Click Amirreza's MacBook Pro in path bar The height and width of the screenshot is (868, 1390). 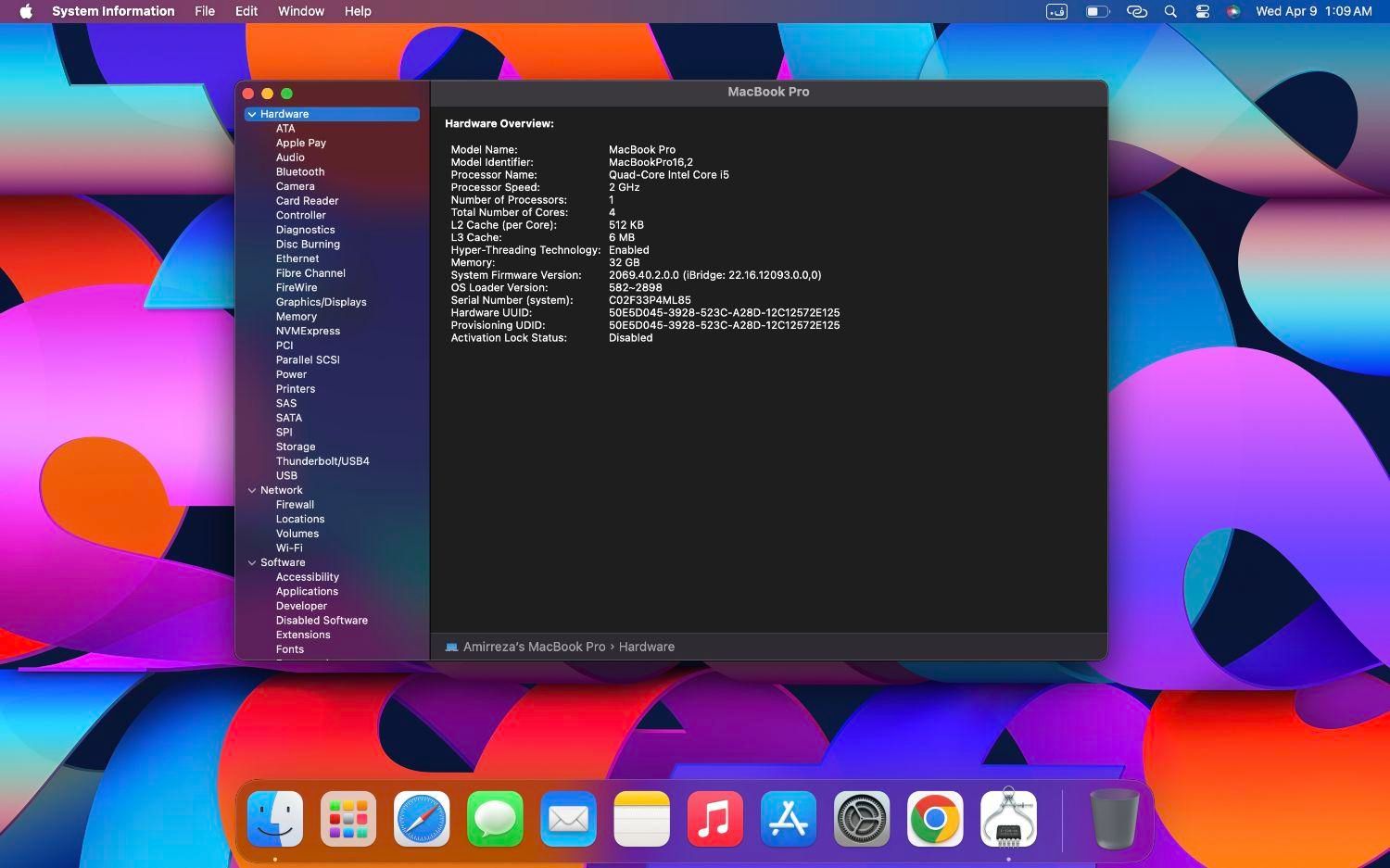[x=534, y=647]
